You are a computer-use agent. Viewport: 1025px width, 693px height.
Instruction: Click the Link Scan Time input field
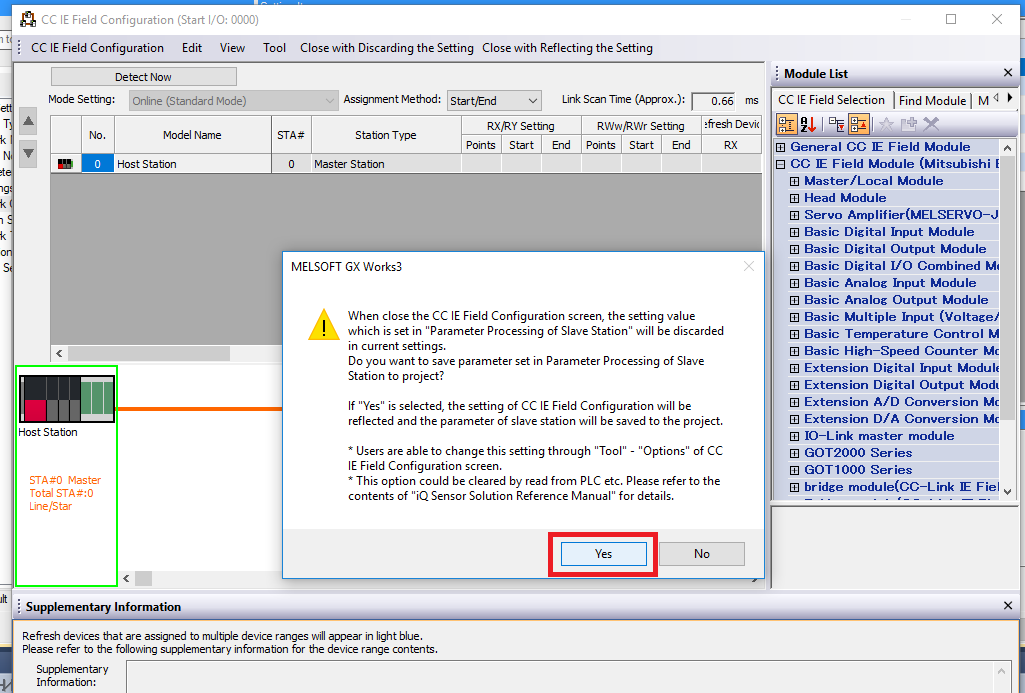[x=713, y=101]
